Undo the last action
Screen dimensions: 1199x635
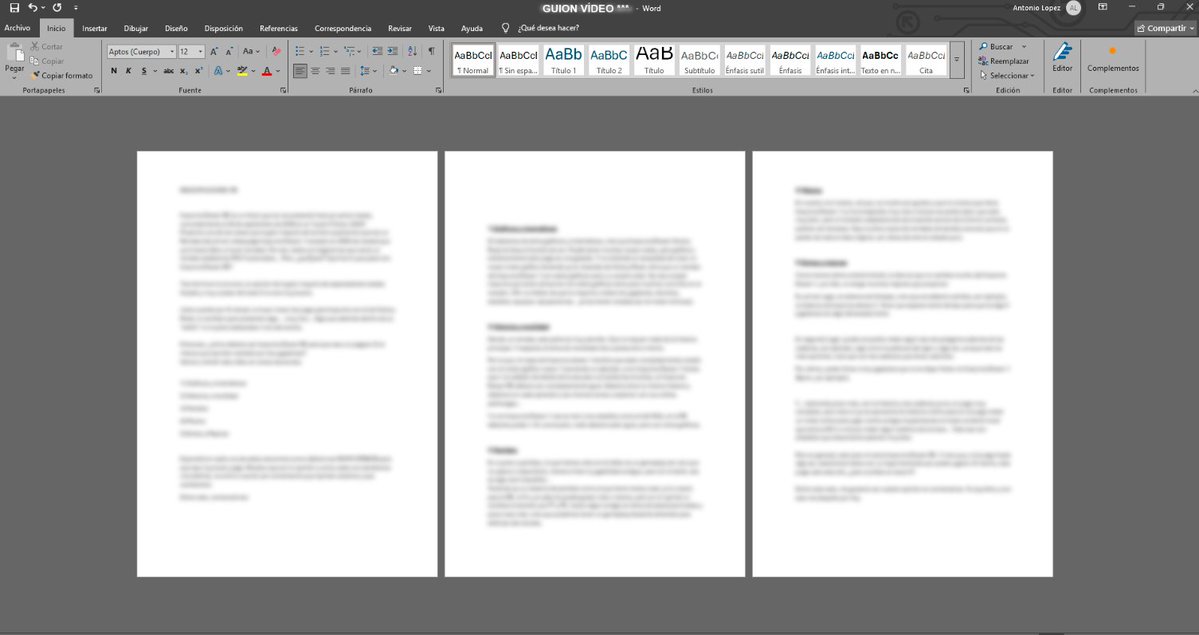32,8
